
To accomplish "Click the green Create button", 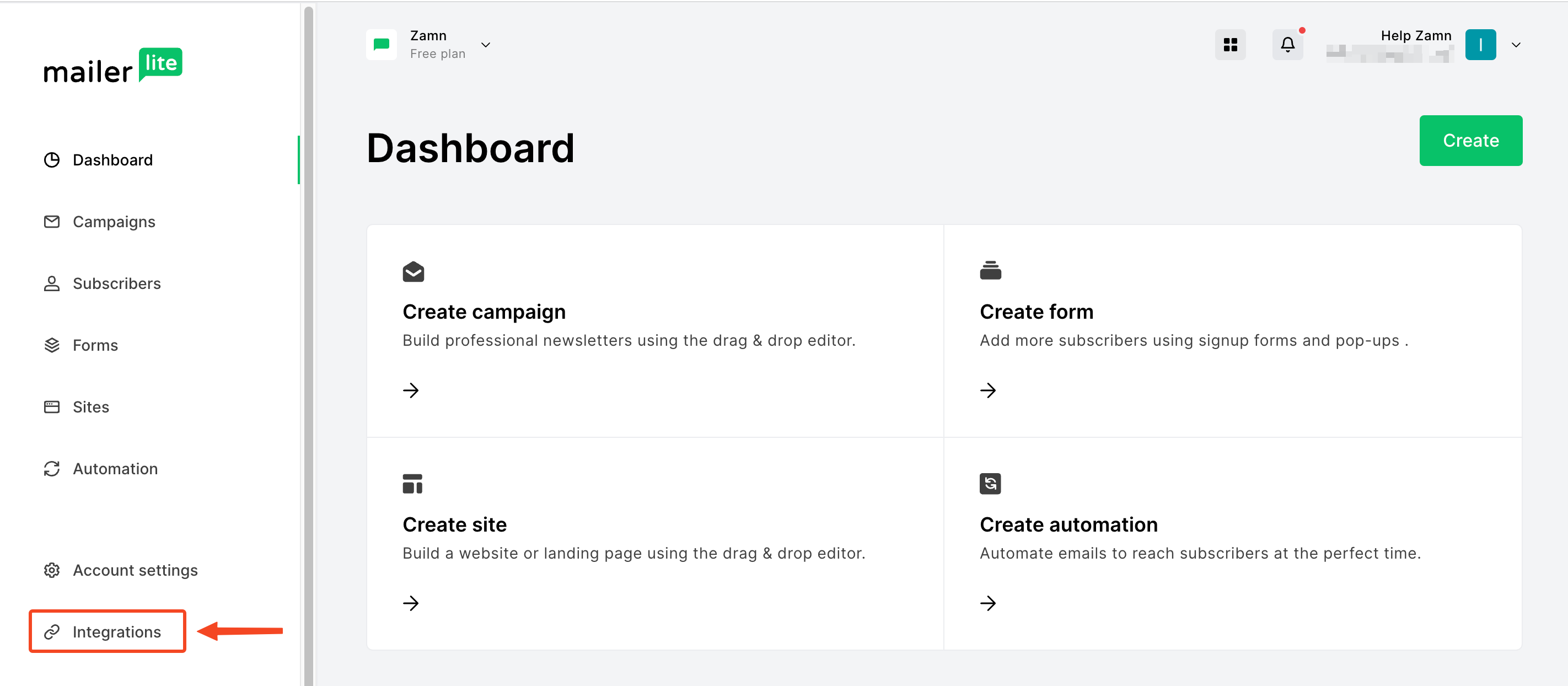I will pos(1470,141).
